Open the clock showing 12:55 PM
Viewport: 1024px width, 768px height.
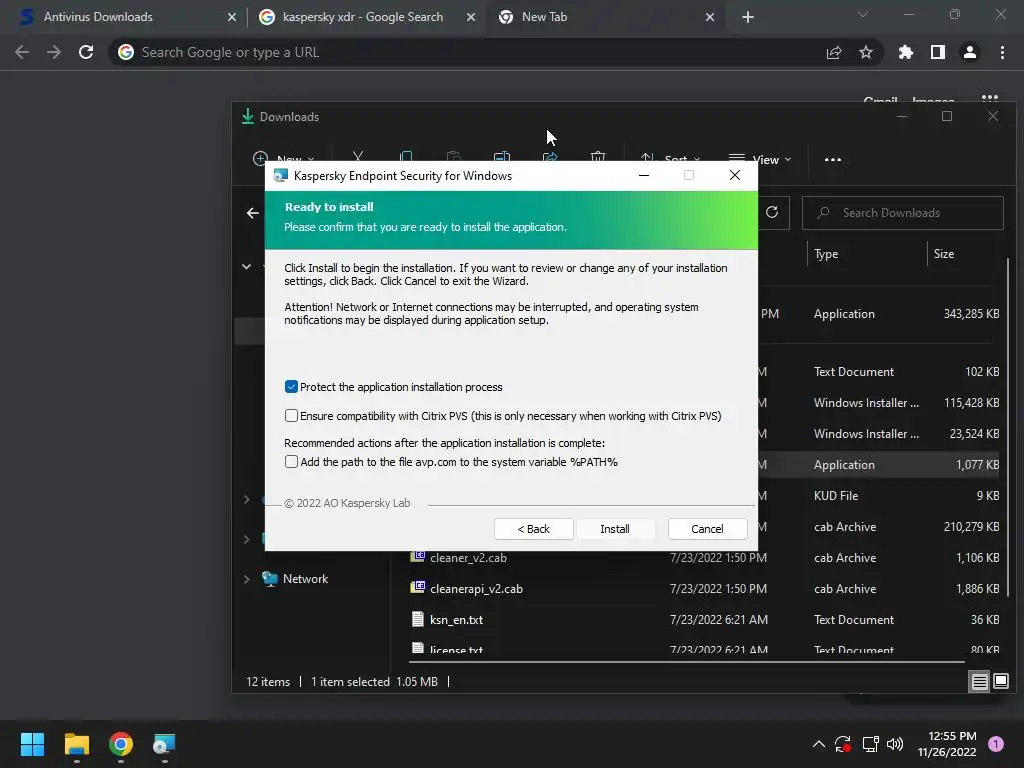click(x=947, y=744)
